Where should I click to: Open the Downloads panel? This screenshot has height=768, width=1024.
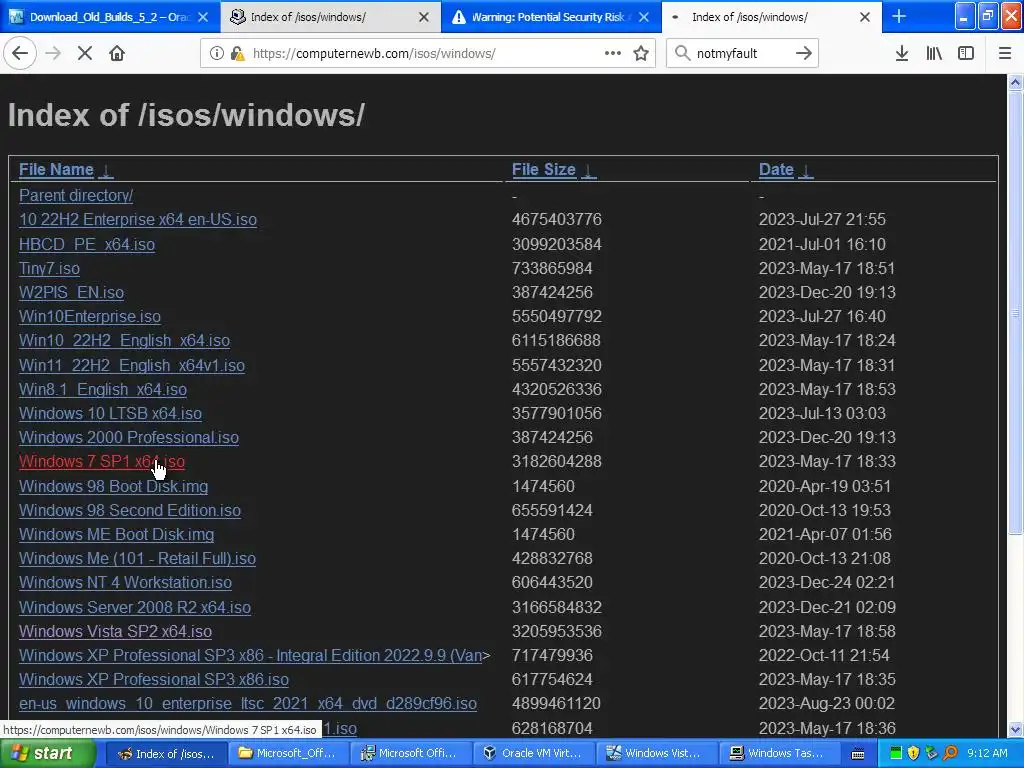tap(902, 53)
